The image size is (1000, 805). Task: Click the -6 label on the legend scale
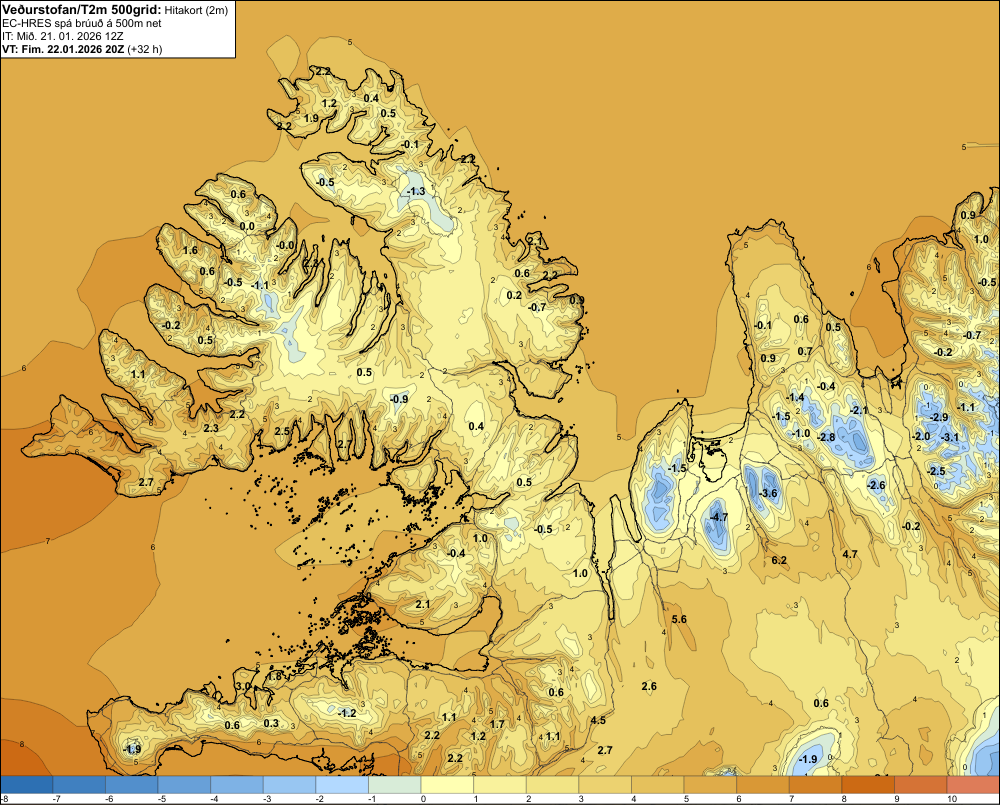(x=109, y=799)
